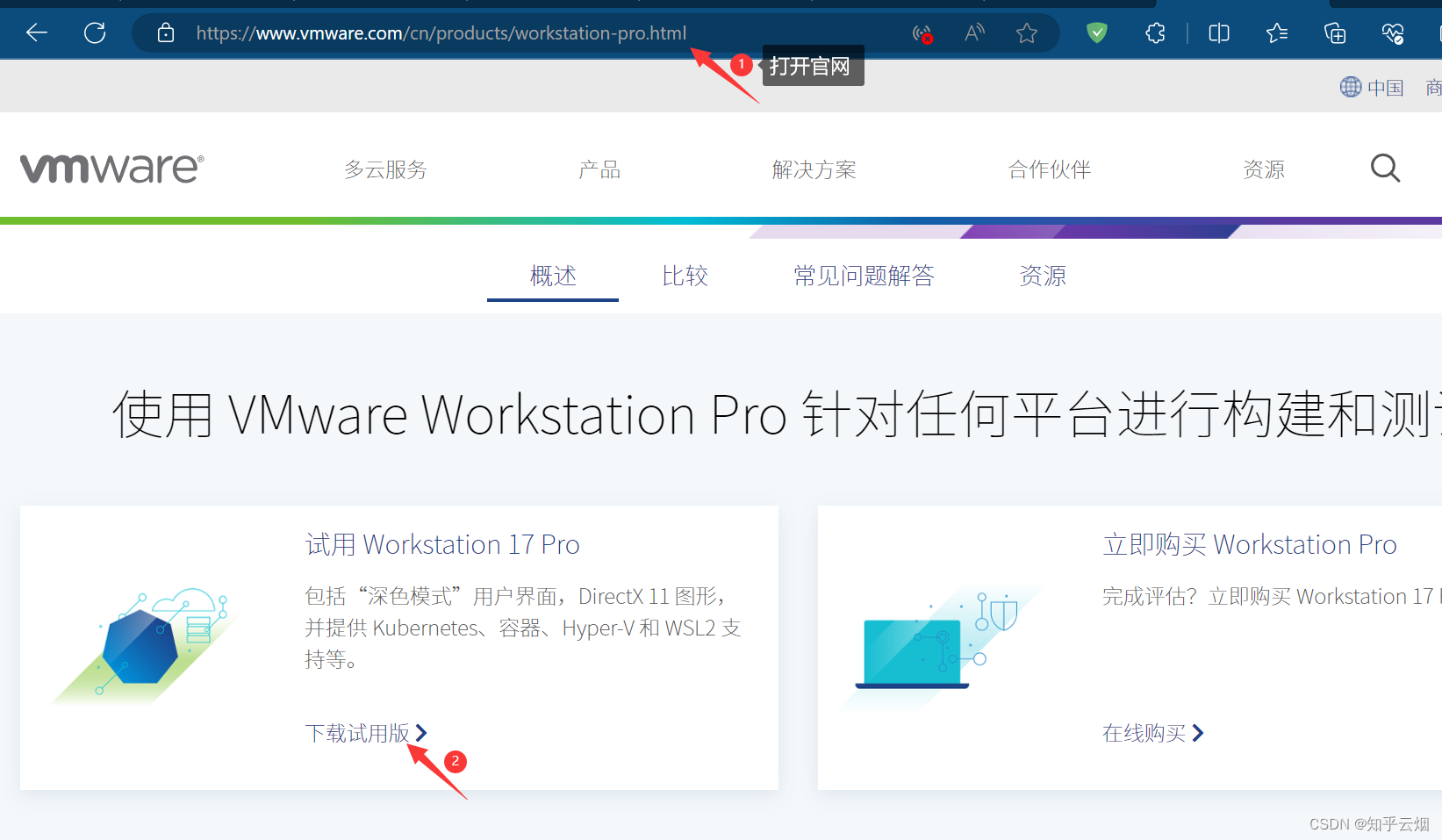
Task: Open the Favorites list icon
Action: (1277, 33)
